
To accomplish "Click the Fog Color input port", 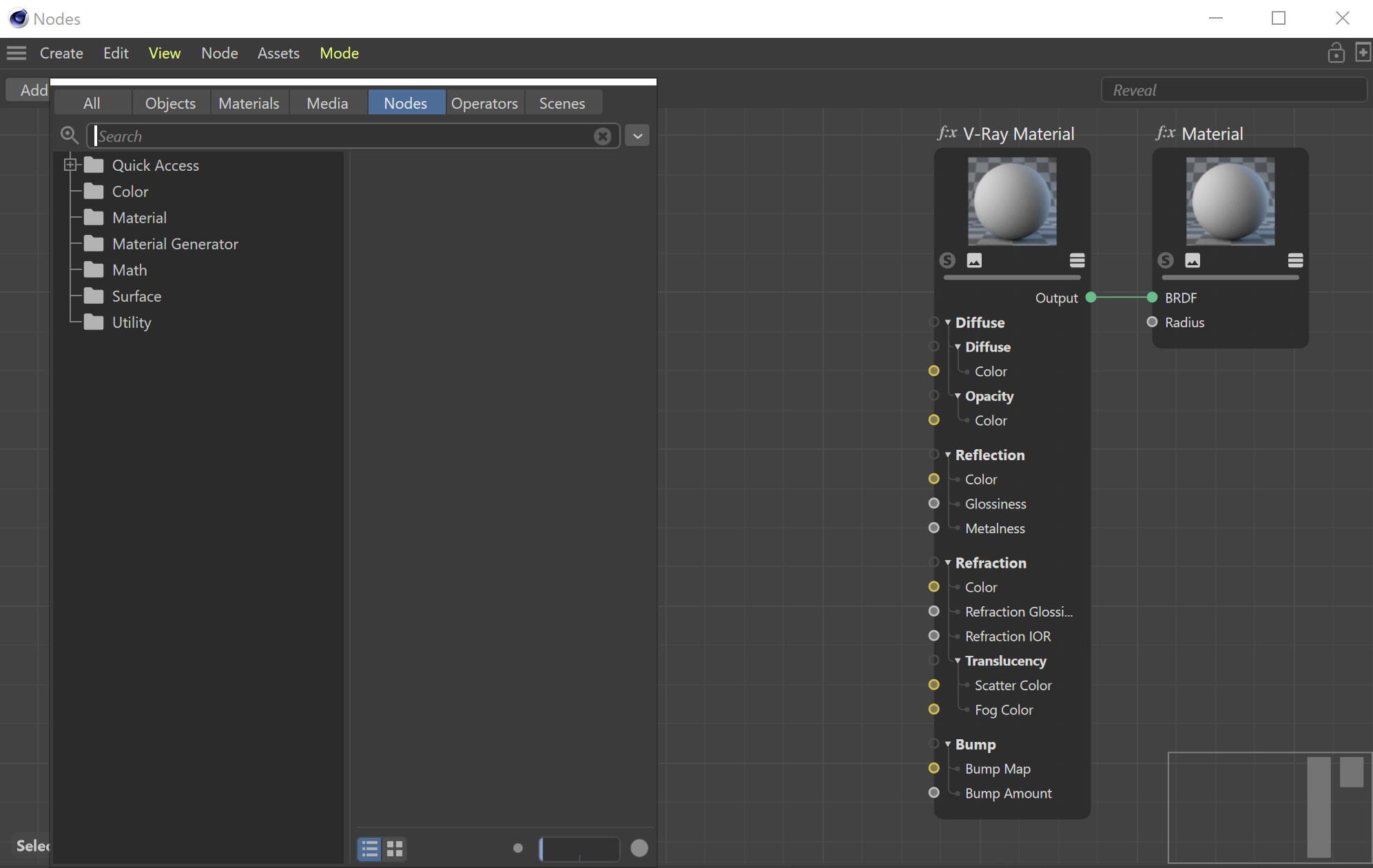I will (933, 709).
